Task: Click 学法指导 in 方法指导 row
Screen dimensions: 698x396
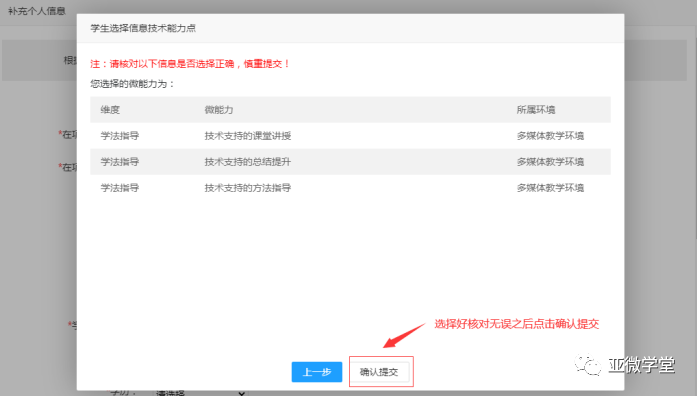Action: pyautogui.click(x=120, y=188)
